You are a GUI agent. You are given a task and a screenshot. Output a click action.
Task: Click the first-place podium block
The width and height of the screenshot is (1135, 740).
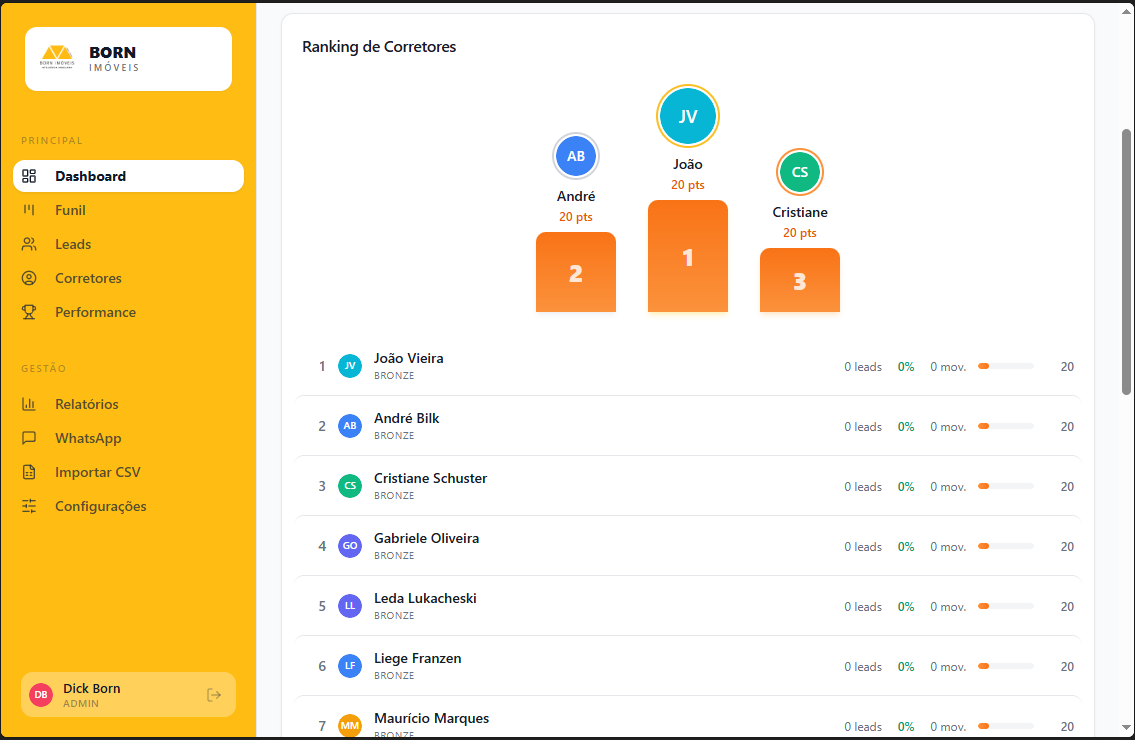pos(688,257)
